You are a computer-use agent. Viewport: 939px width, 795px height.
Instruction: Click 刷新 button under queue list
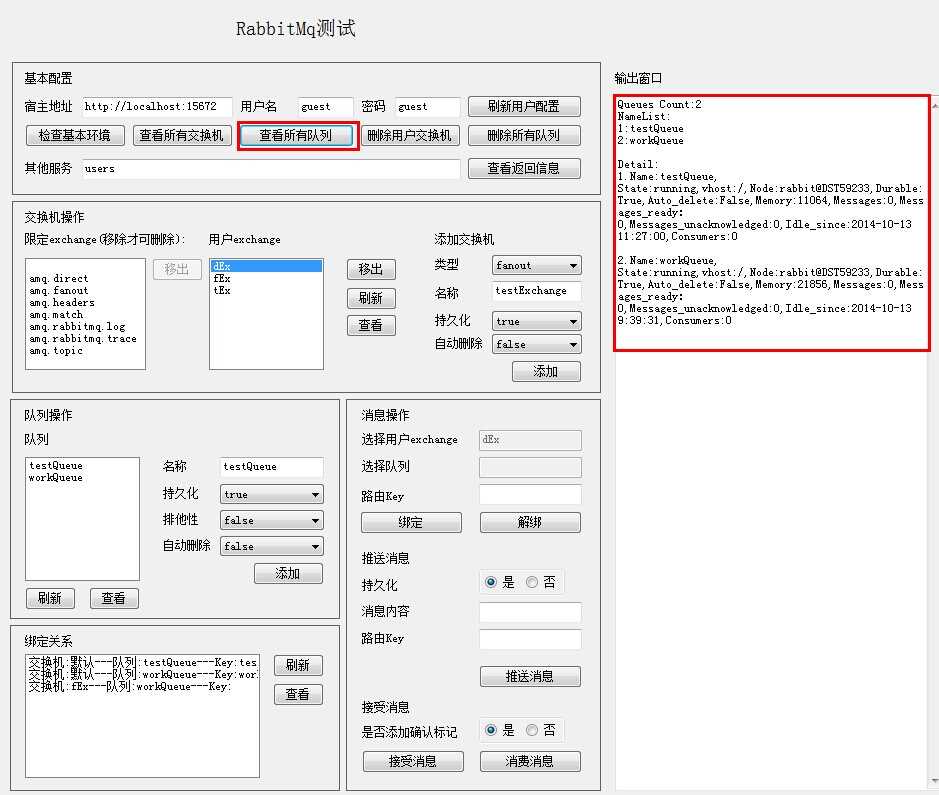[50, 598]
